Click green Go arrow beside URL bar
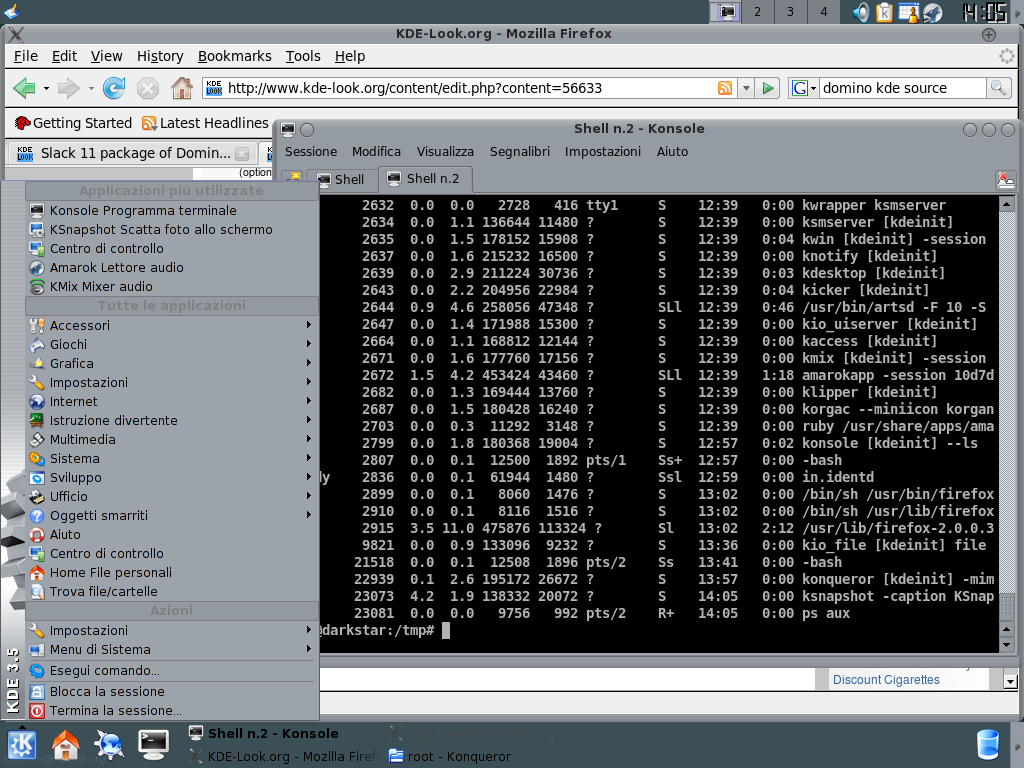 (x=768, y=88)
